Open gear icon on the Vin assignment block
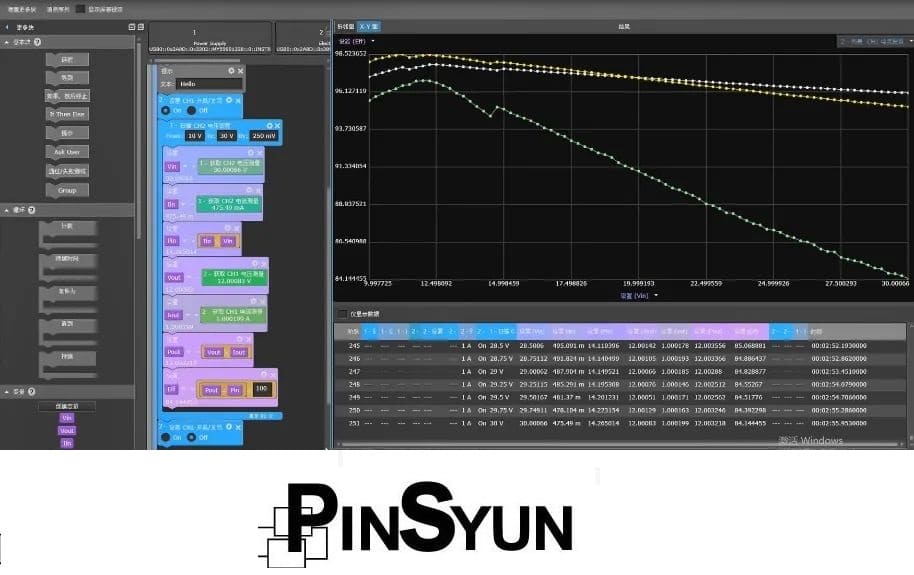The width and height of the screenshot is (914, 575). 251,152
